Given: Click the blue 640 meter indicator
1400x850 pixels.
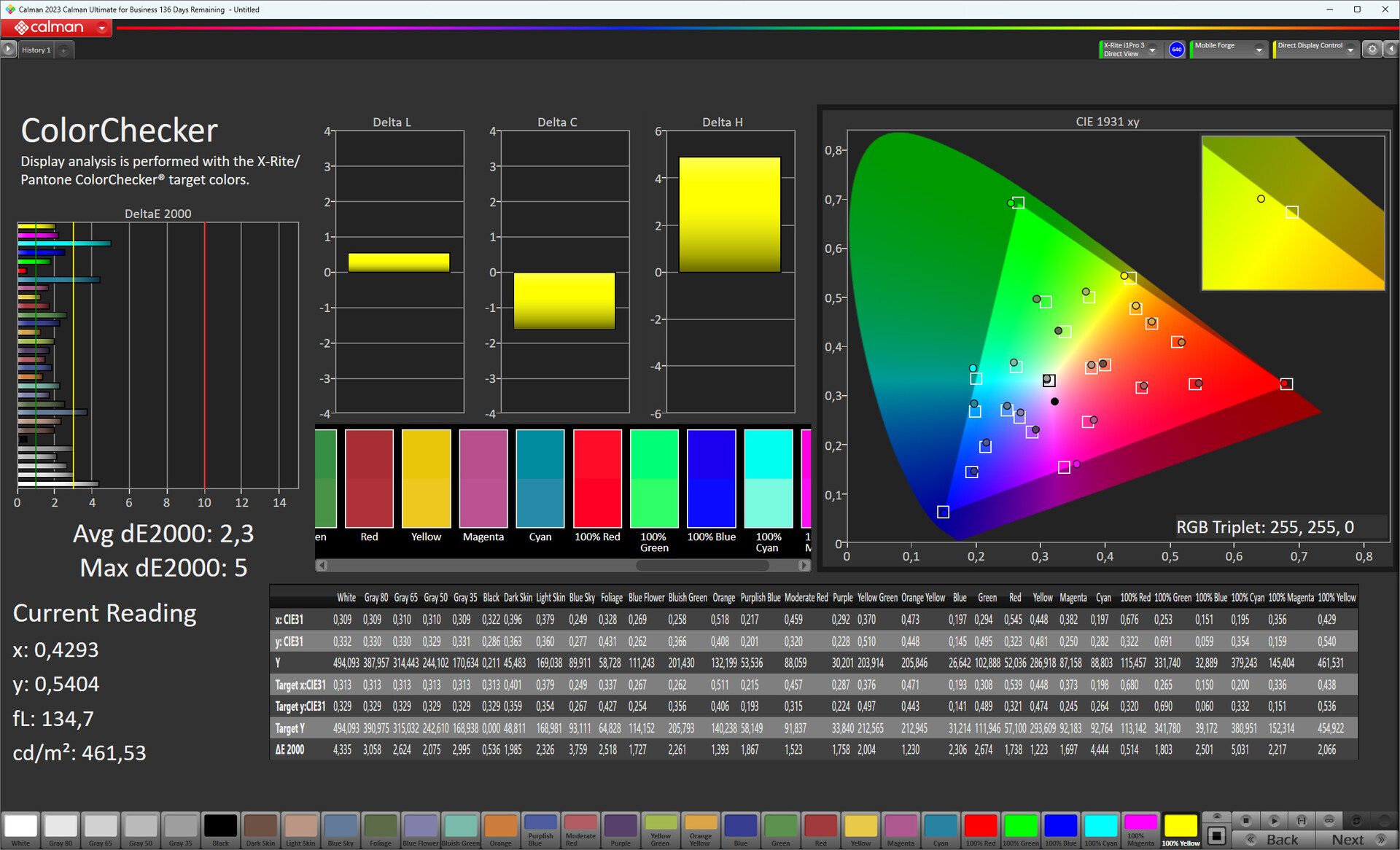Looking at the screenshot, I should tap(1176, 50).
